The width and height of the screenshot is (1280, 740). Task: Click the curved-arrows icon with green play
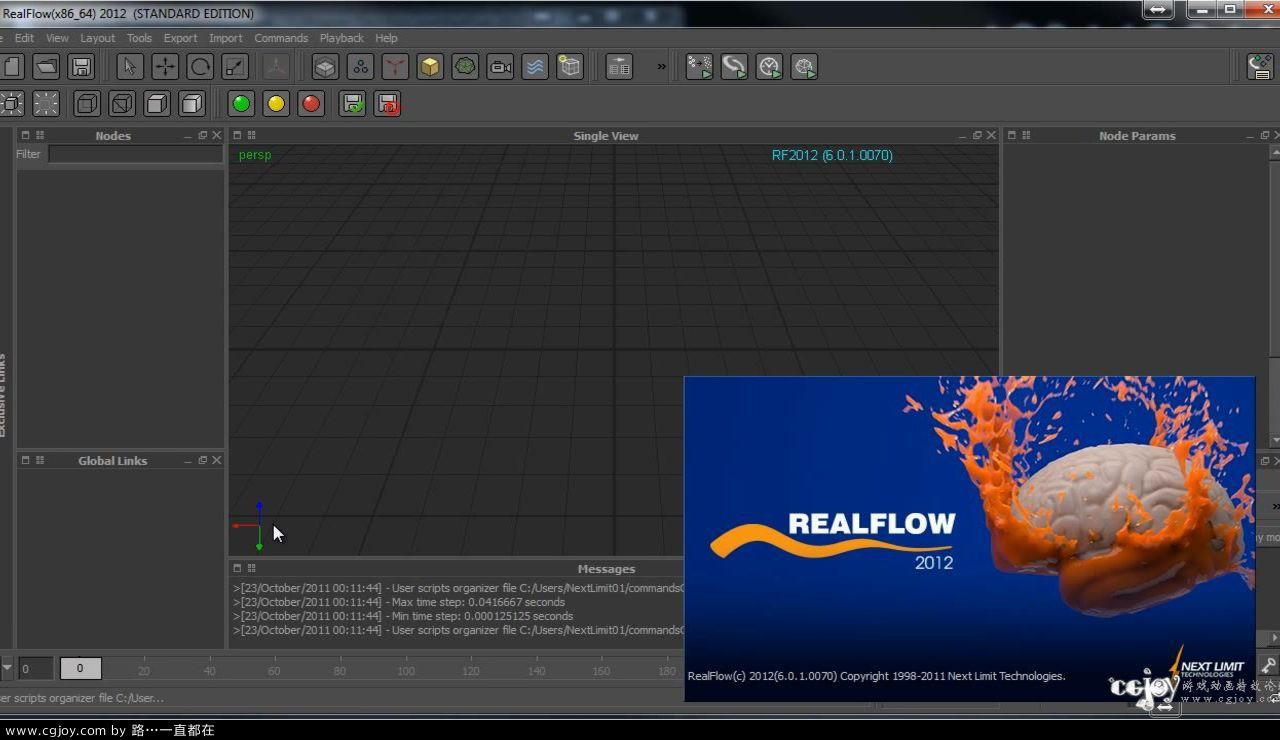[734, 67]
